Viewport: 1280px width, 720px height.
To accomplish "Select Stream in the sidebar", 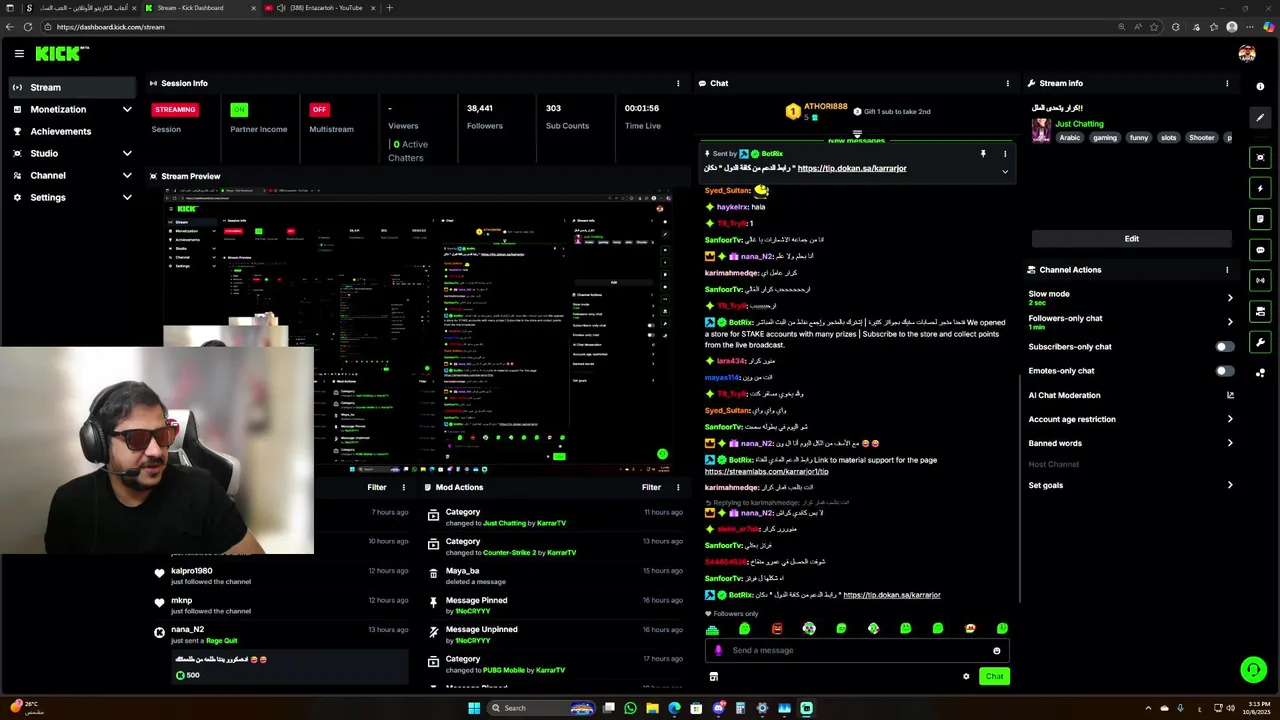I will coord(72,87).
